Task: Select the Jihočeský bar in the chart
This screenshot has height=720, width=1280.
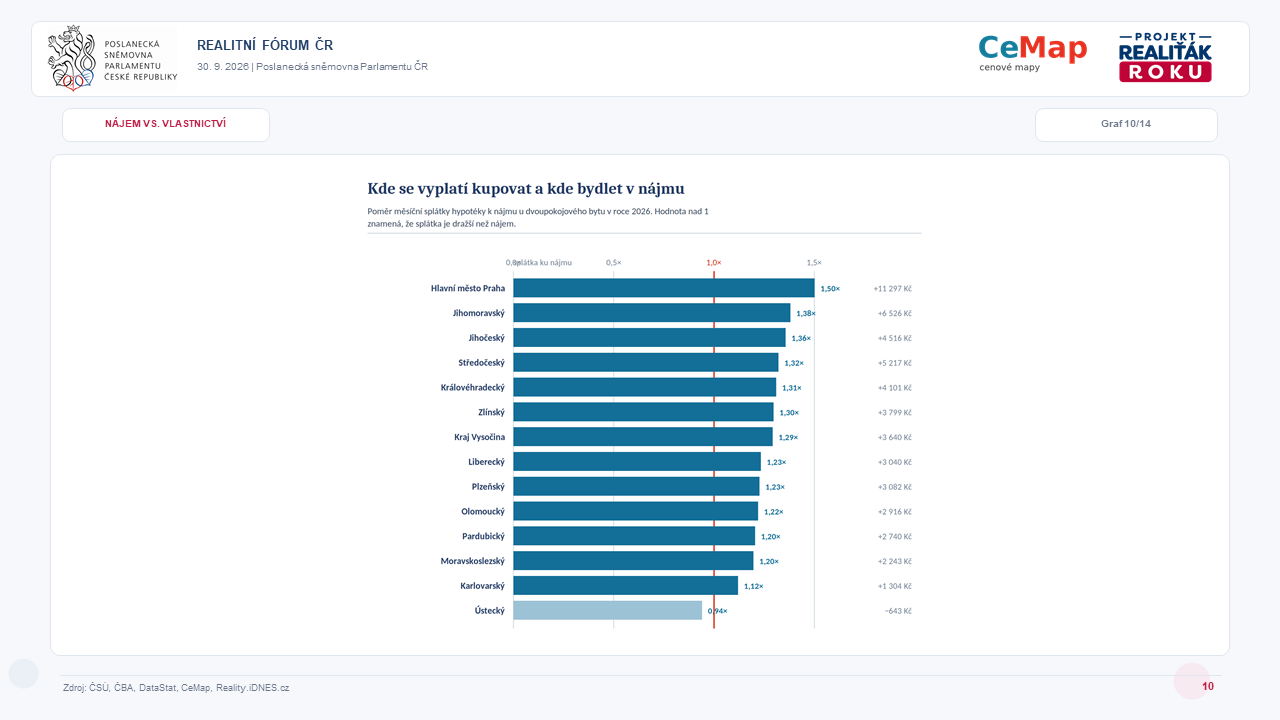Action: point(650,338)
